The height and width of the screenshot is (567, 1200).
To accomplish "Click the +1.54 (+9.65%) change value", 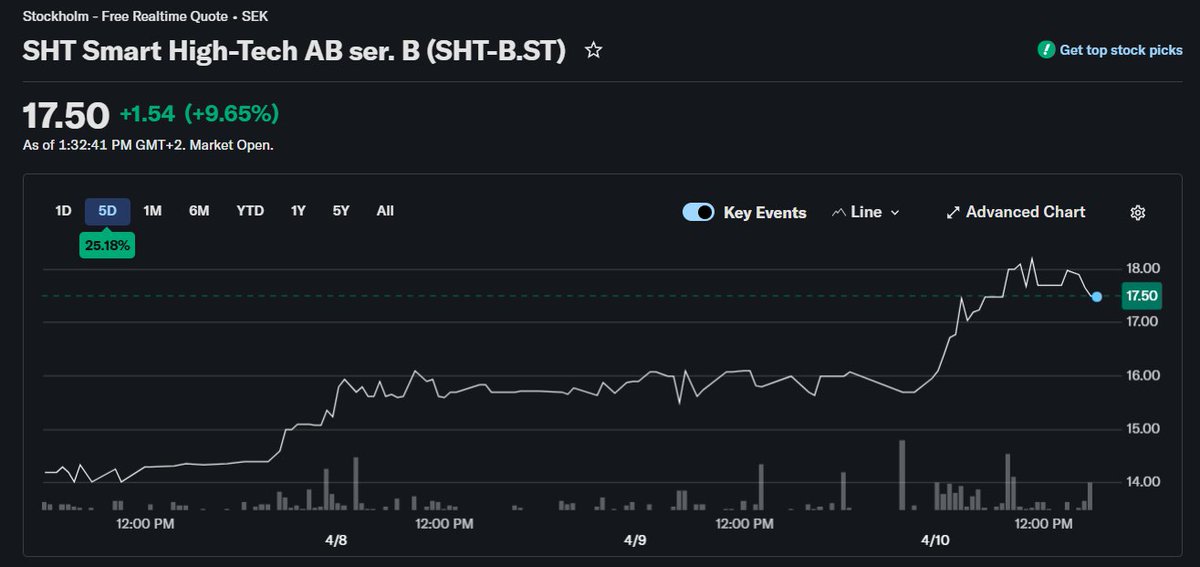I will (199, 113).
